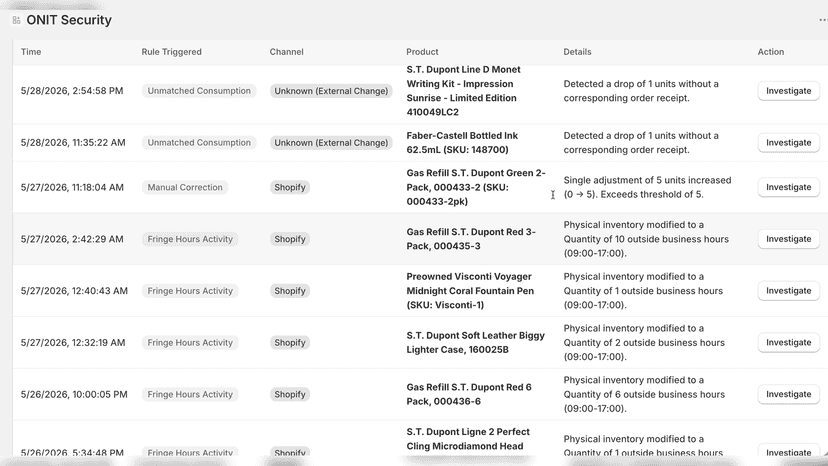This screenshot has width=828, height=466.
Task: Click the Channel column header
Action: point(286,52)
